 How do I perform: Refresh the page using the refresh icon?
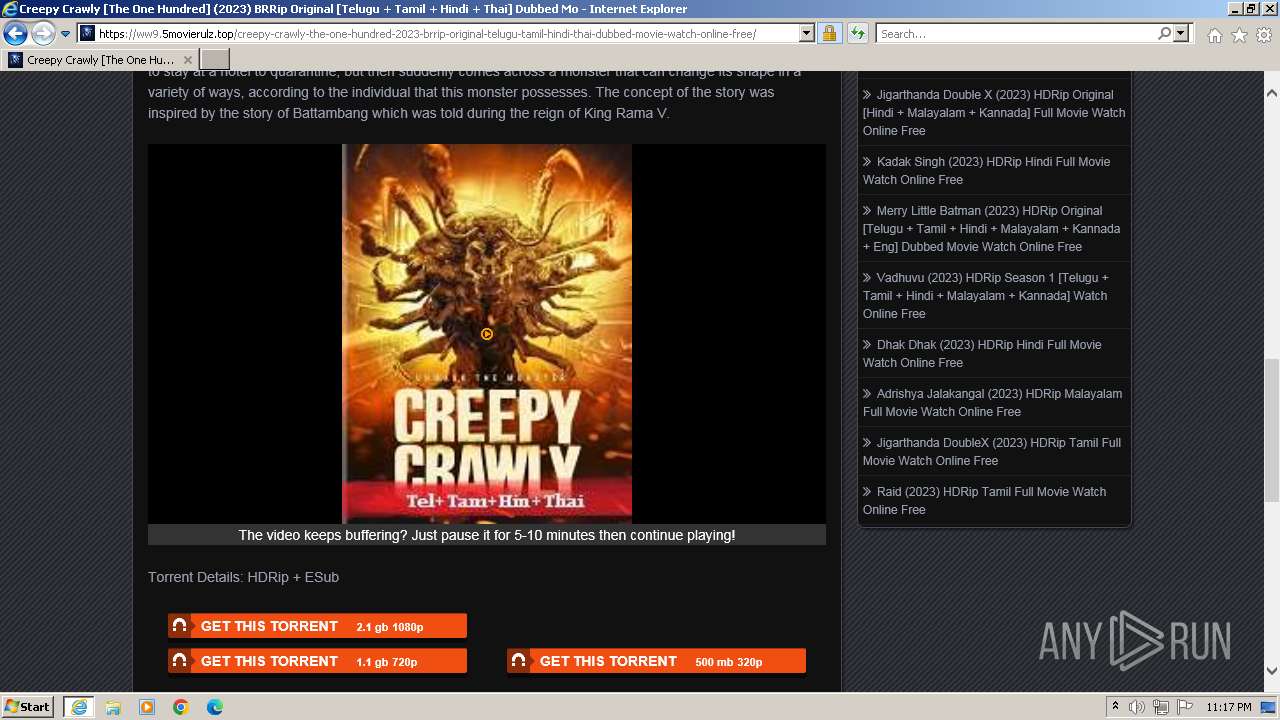point(857,34)
